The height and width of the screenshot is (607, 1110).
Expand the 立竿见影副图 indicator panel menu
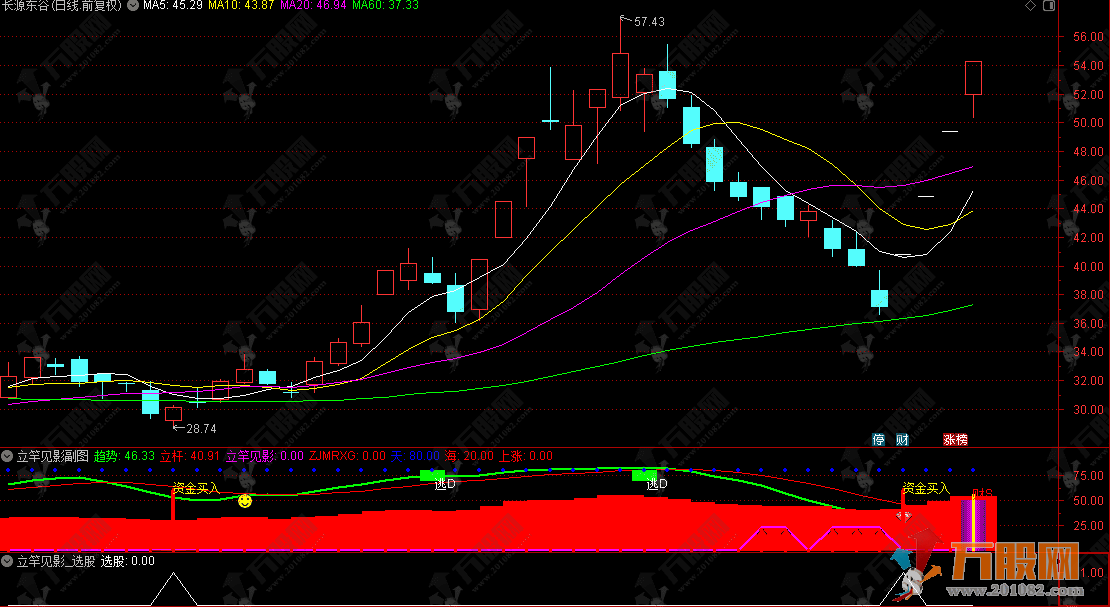point(8,456)
